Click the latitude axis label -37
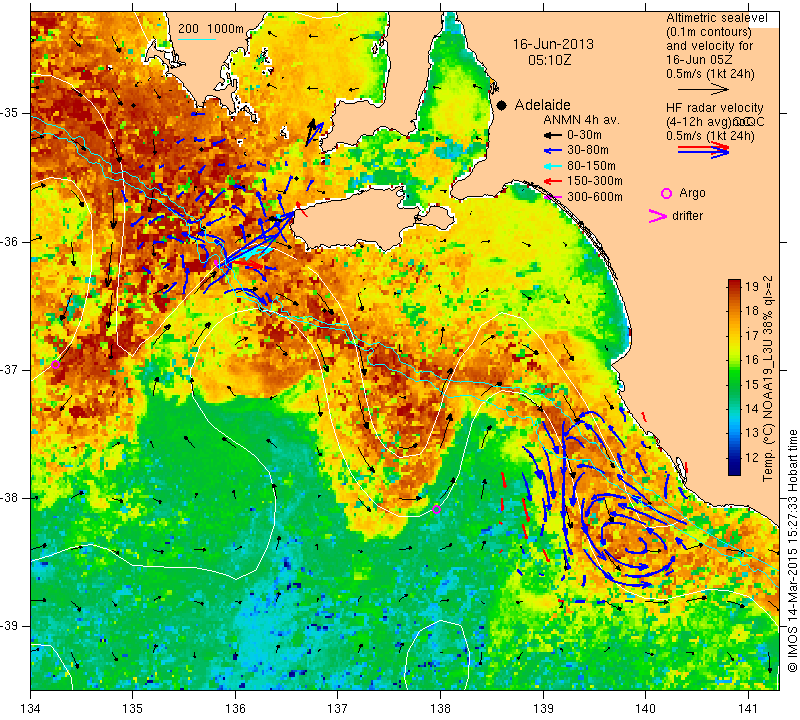800x720 pixels. tap(10, 369)
